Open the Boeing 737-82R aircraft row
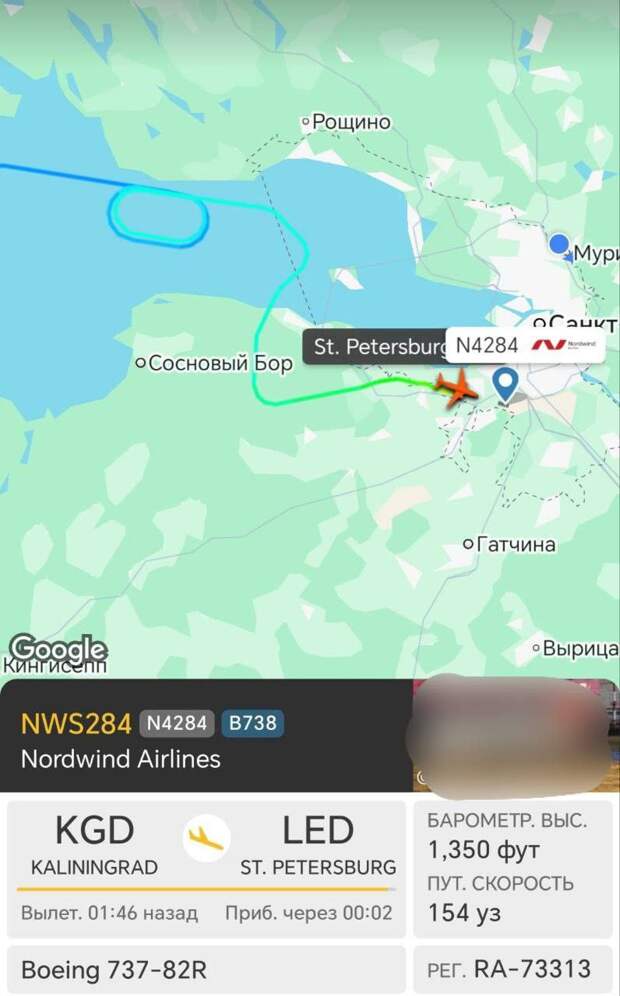 click(x=206, y=970)
